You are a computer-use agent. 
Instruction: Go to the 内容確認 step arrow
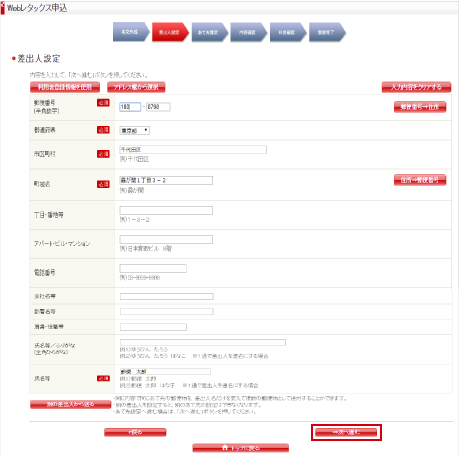248,32
